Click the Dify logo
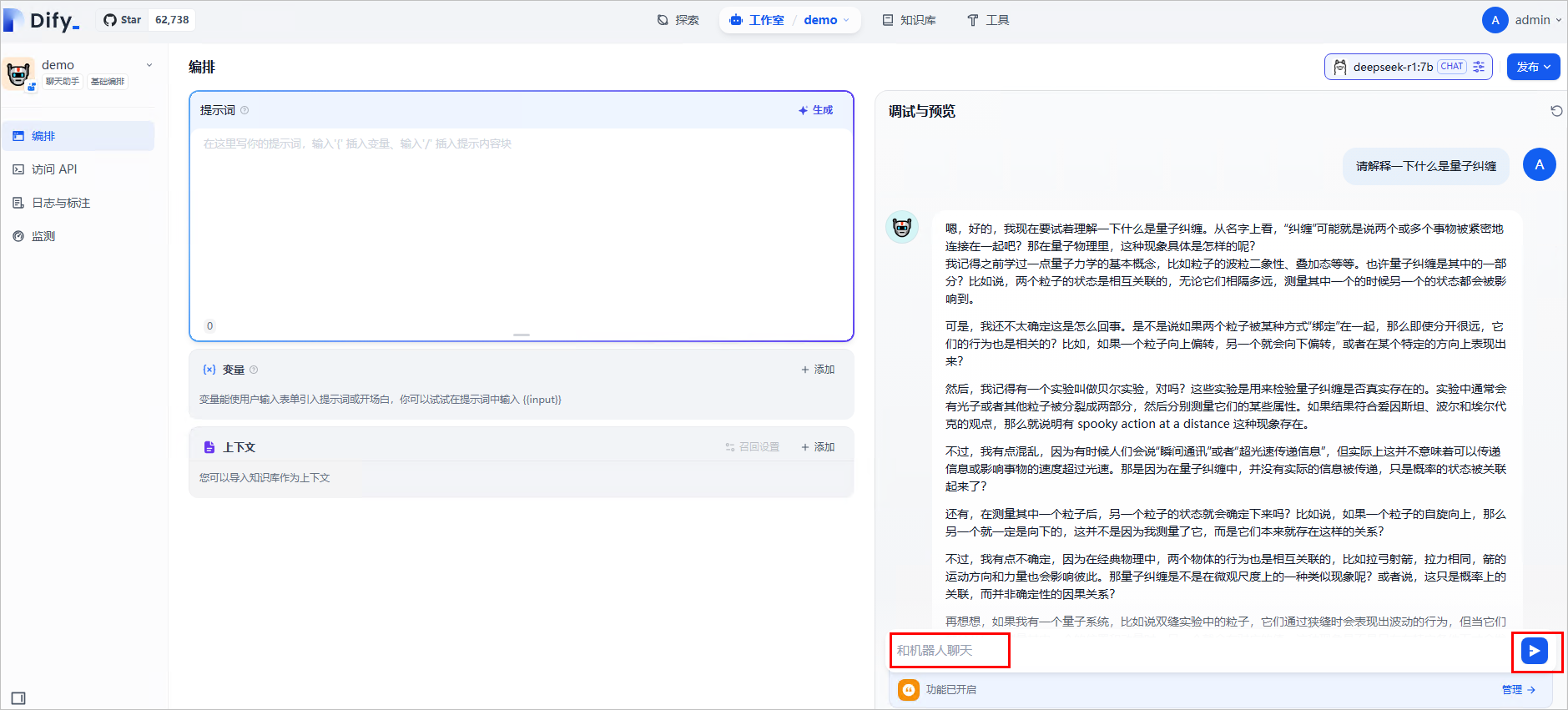The height and width of the screenshot is (710, 1568). (x=42, y=20)
